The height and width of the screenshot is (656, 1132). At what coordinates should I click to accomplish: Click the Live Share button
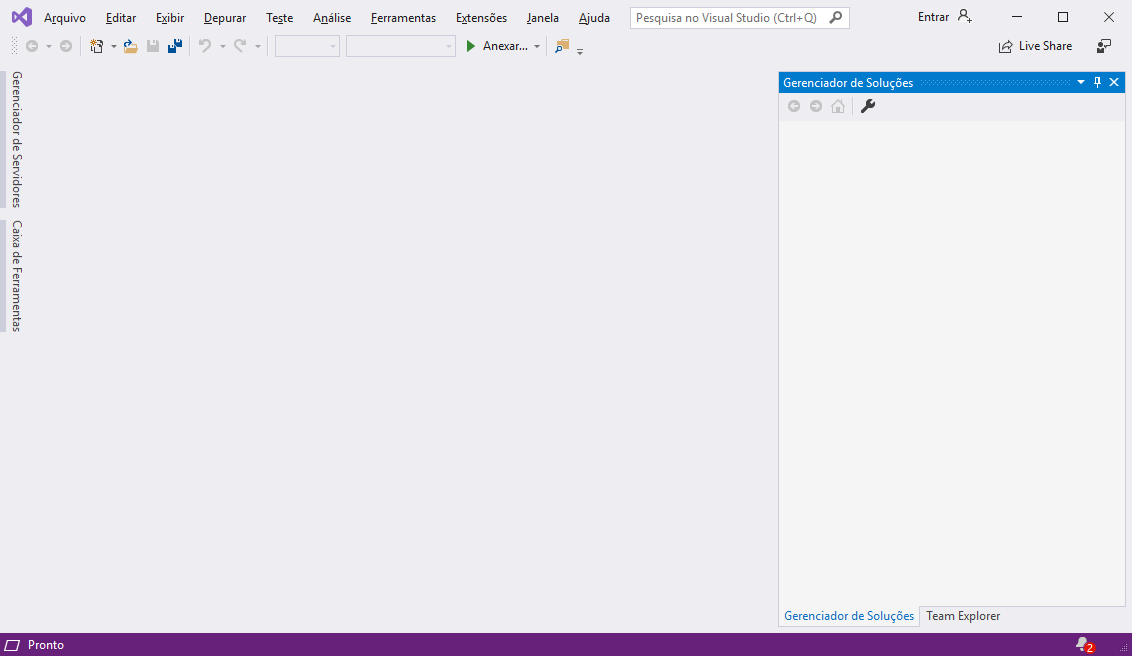coord(1035,46)
